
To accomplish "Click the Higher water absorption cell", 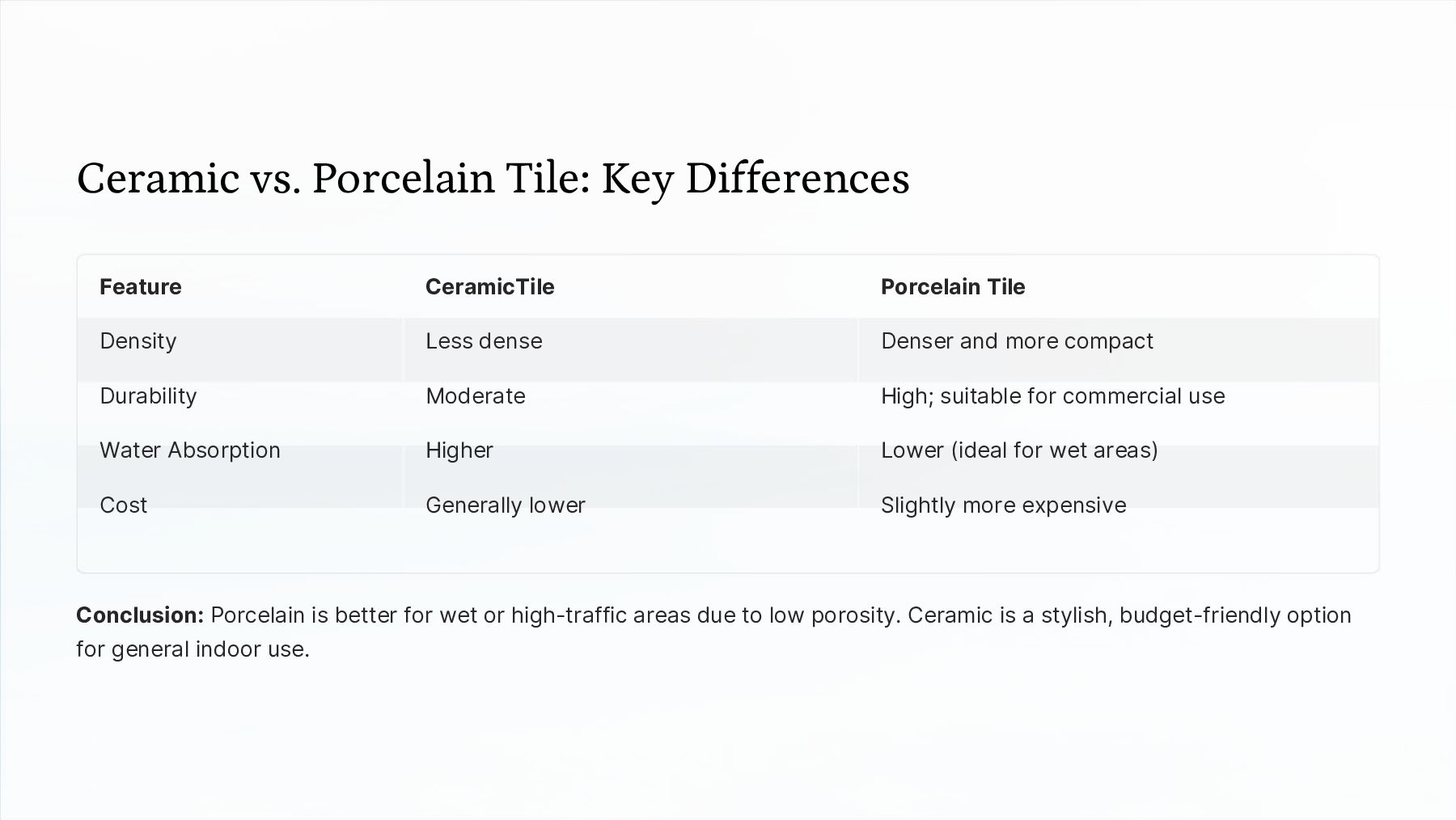I will click(x=459, y=450).
